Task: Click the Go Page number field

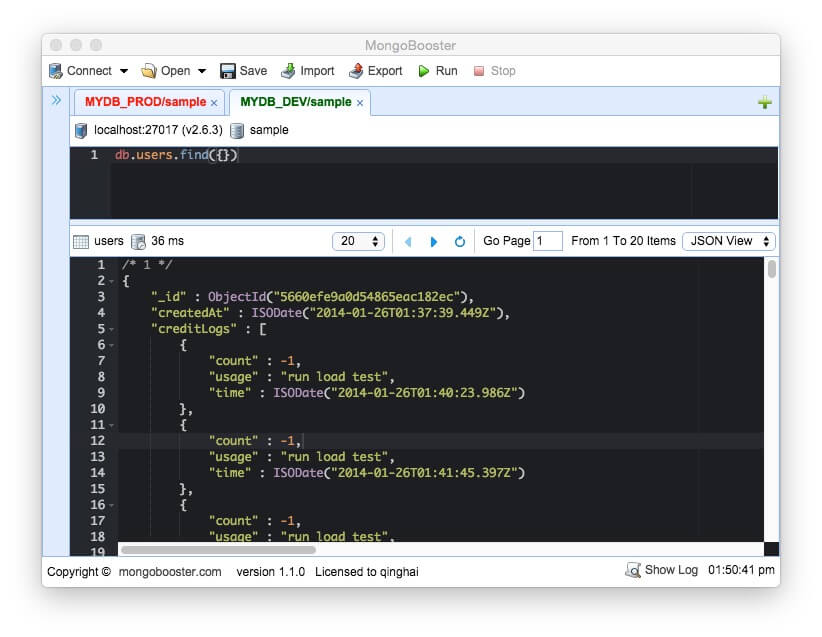Action: pos(547,241)
